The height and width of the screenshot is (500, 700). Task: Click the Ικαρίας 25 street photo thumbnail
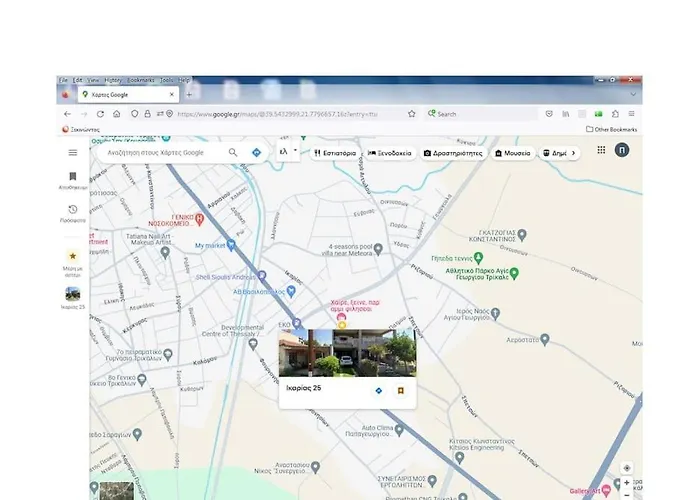[346, 352]
